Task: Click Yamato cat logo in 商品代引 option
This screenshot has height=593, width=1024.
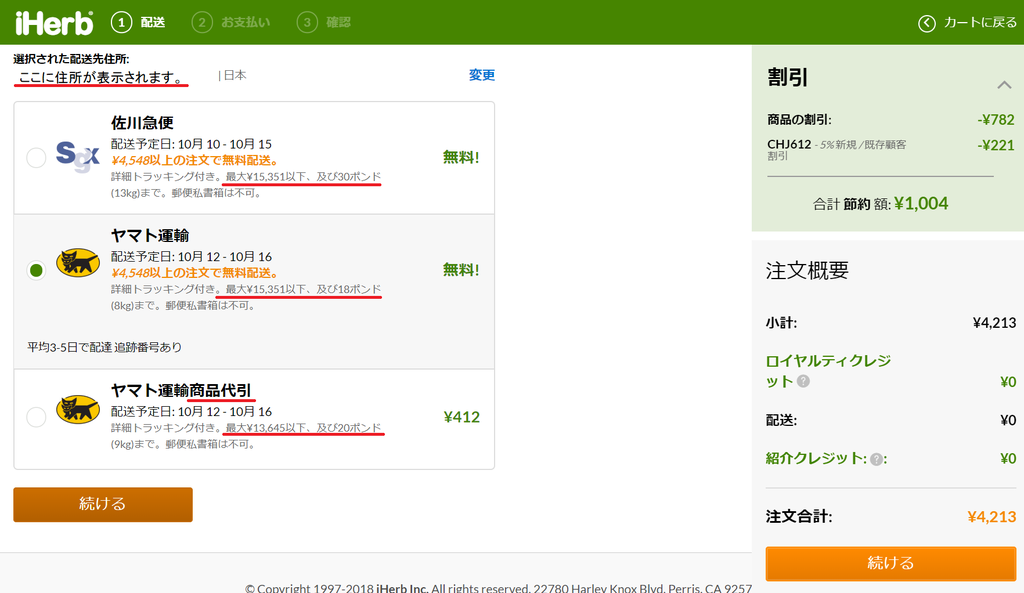Action: (78, 410)
